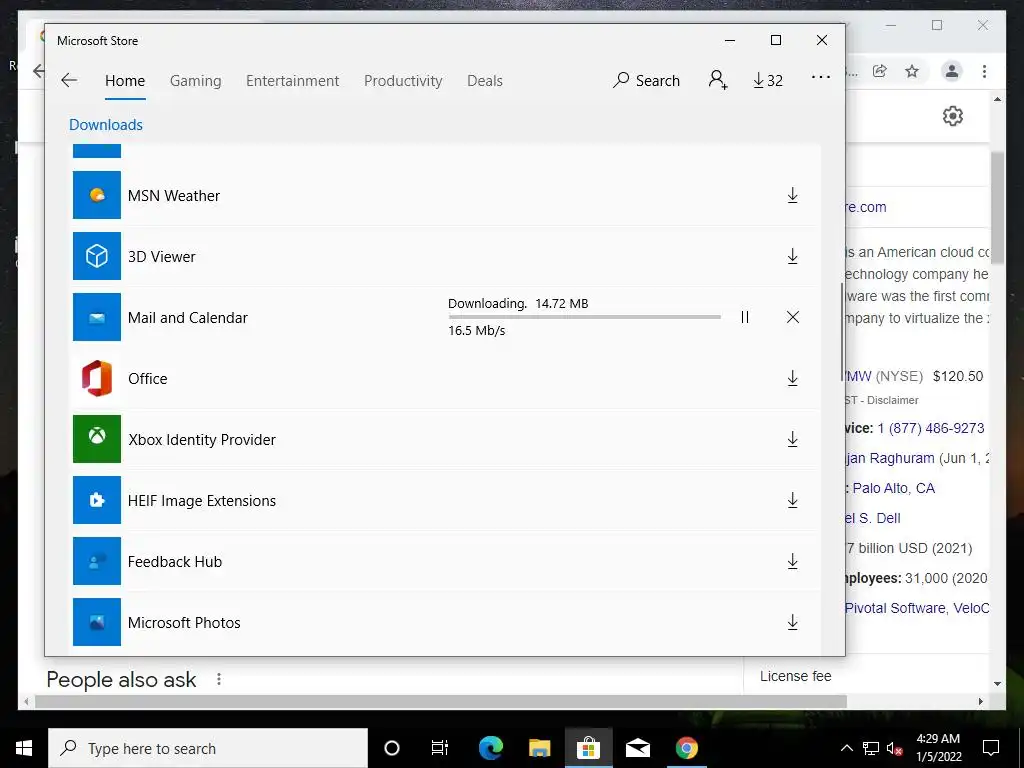The image size is (1024, 768).
Task: Open Chrome profile avatar
Action: pos(952,71)
